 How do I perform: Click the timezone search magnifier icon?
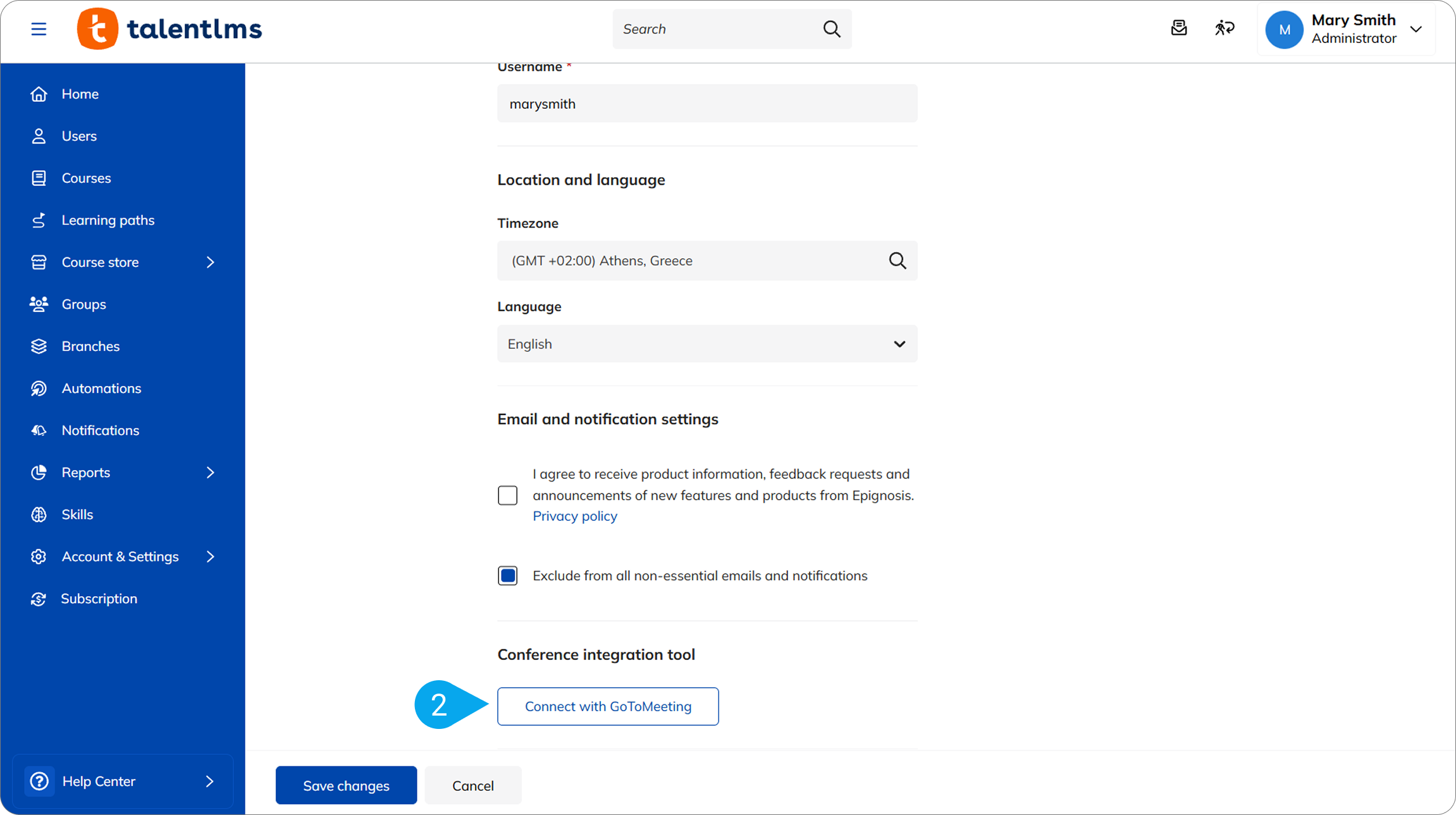pyautogui.click(x=897, y=261)
